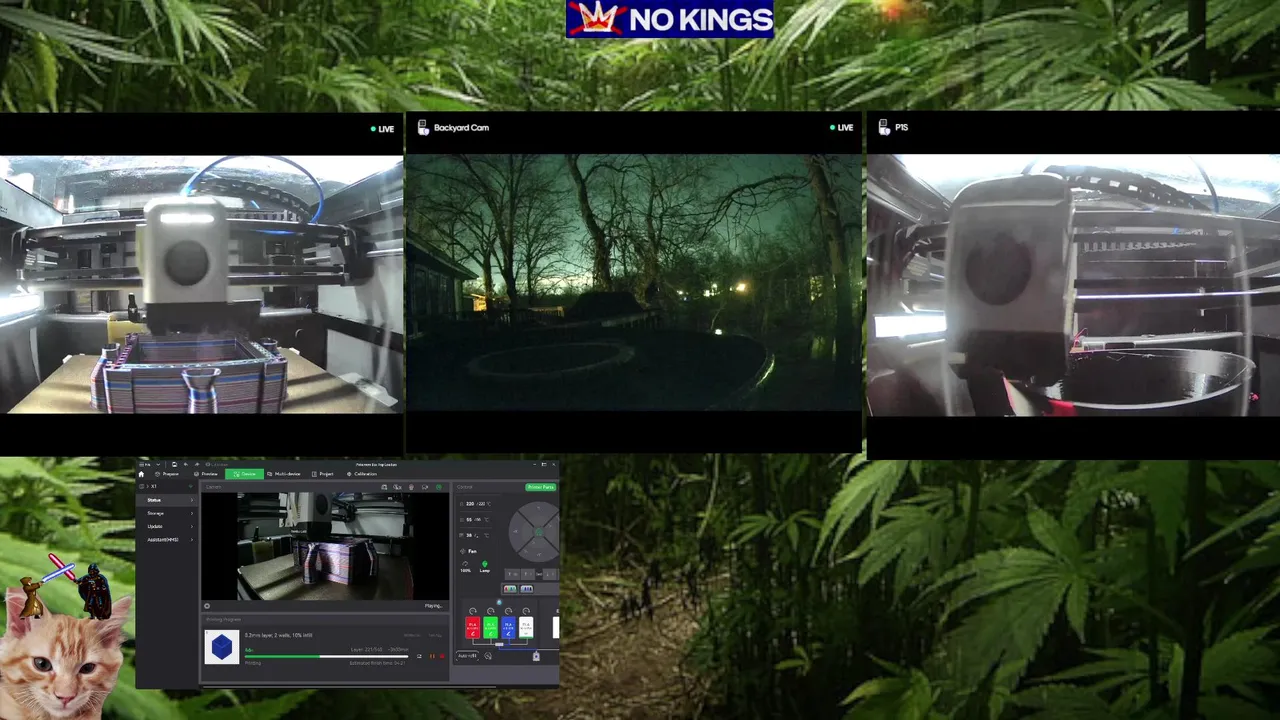Click the Printer Parts button

pyautogui.click(x=540, y=487)
